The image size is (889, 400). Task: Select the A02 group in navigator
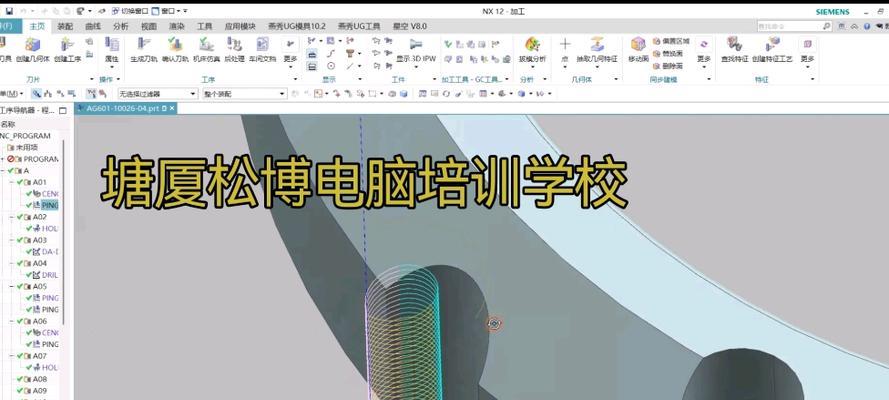pyautogui.click(x=39, y=217)
